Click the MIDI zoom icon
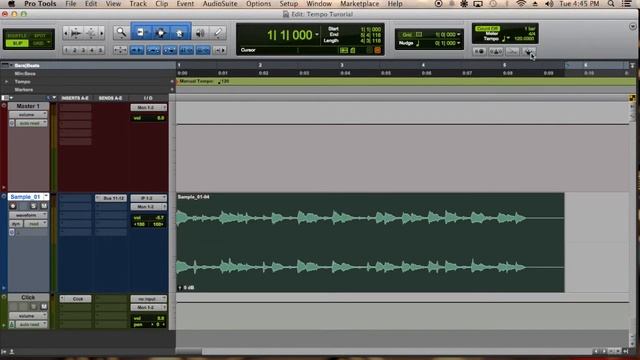The image size is (640, 360). coord(91,33)
